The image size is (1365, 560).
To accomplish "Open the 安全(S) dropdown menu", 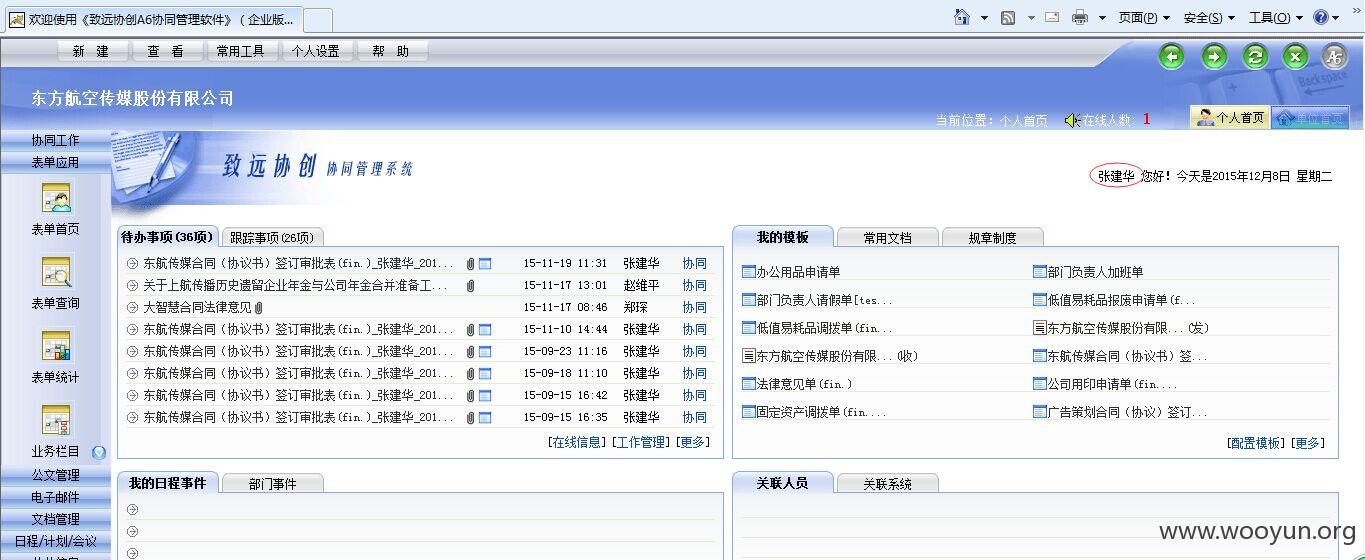I will 1209,18.
